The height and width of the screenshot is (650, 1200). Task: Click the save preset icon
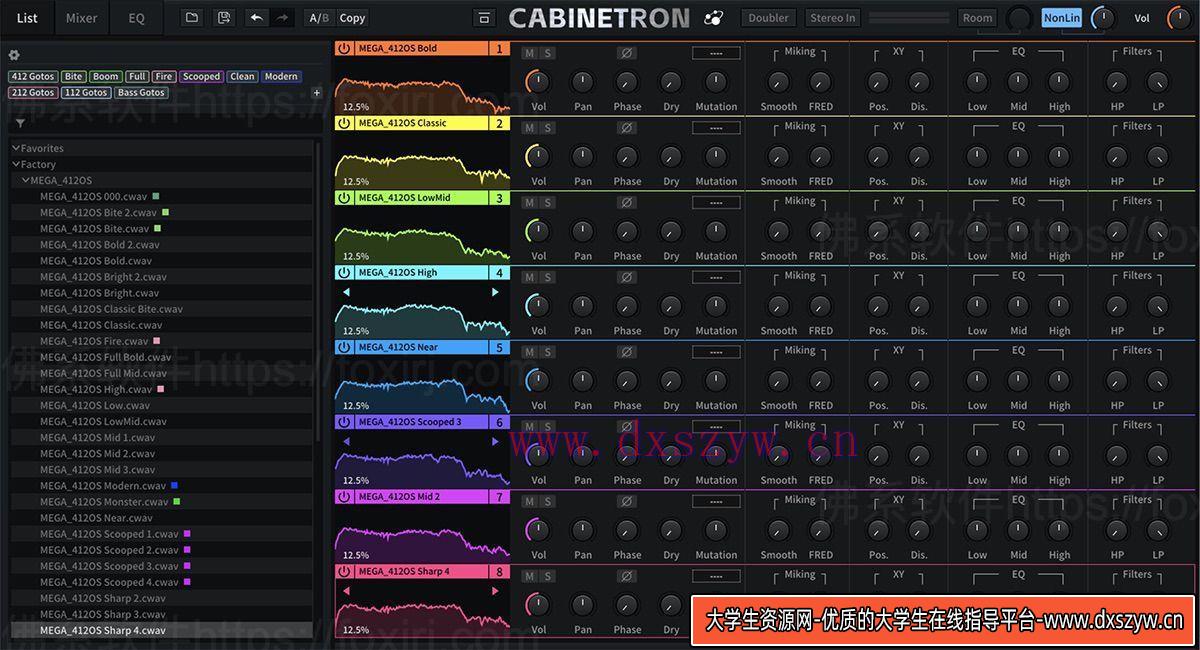(224, 18)
